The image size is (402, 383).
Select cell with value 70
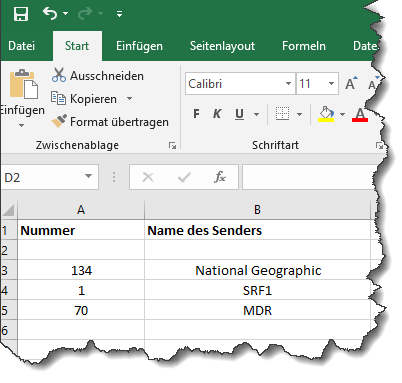tap(81, 310)
